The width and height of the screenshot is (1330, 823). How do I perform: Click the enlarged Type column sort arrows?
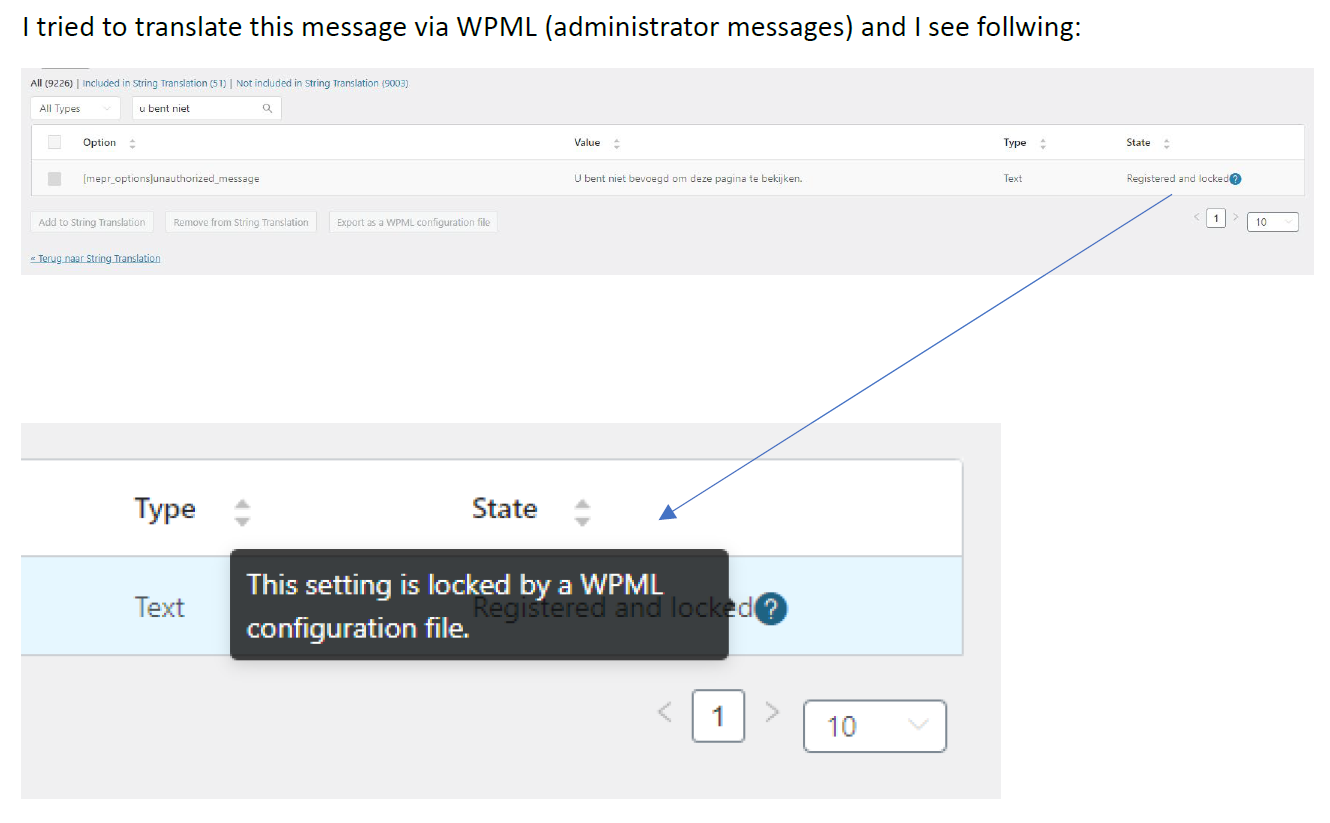click(241, 512)
